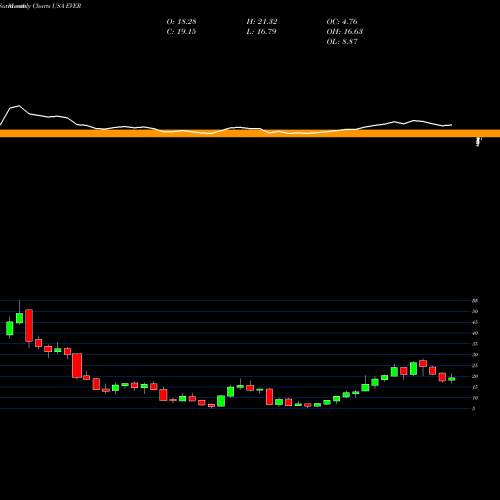Click the close price value C: 19.15
The image size is (500, 500).
pos(181,32)
